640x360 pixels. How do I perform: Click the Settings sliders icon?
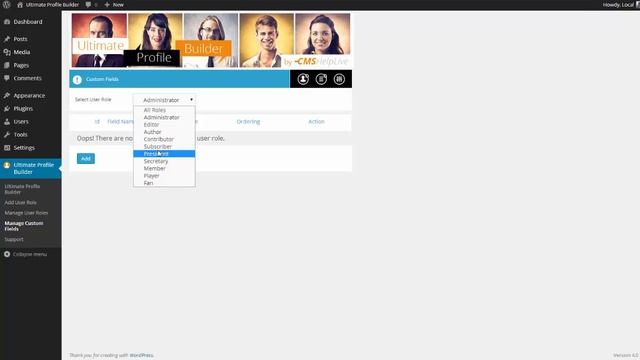[x=7, y=148]
